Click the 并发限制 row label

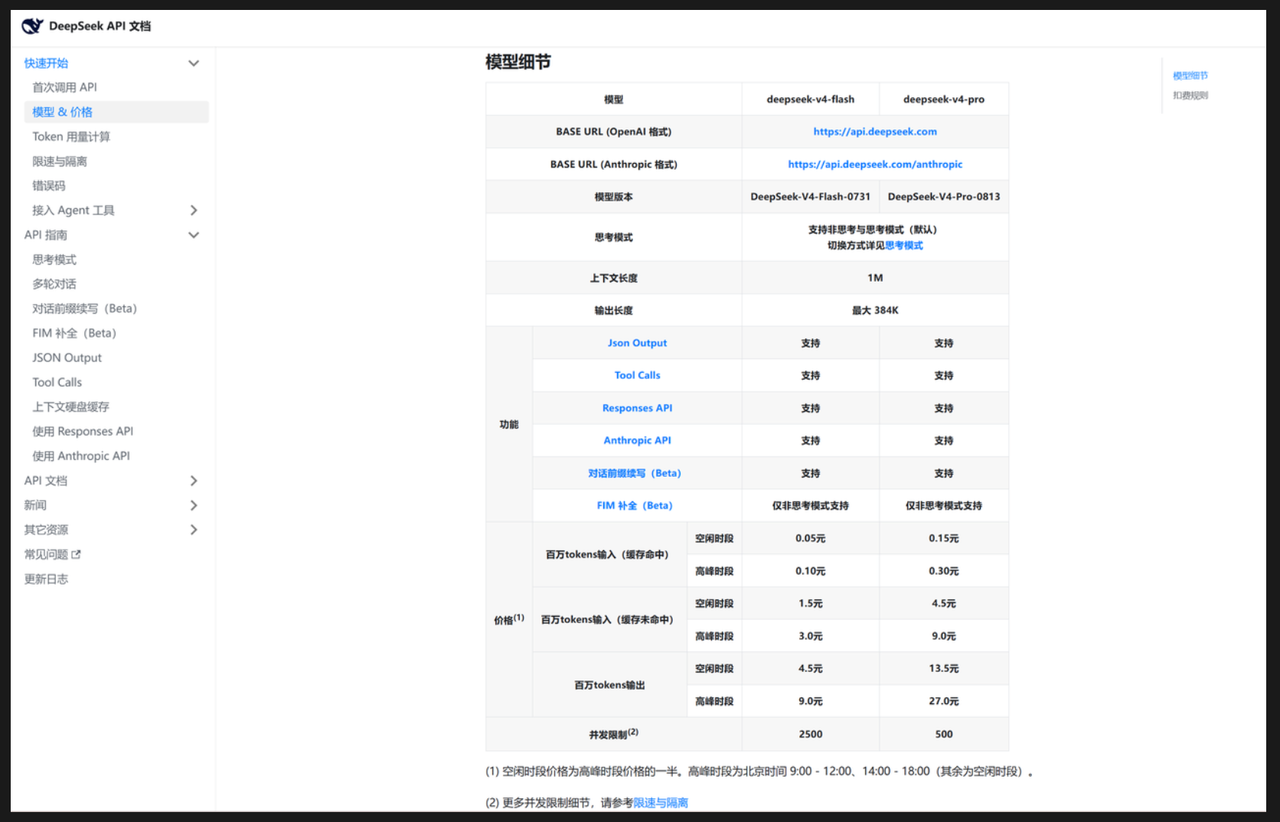[614, 733]
